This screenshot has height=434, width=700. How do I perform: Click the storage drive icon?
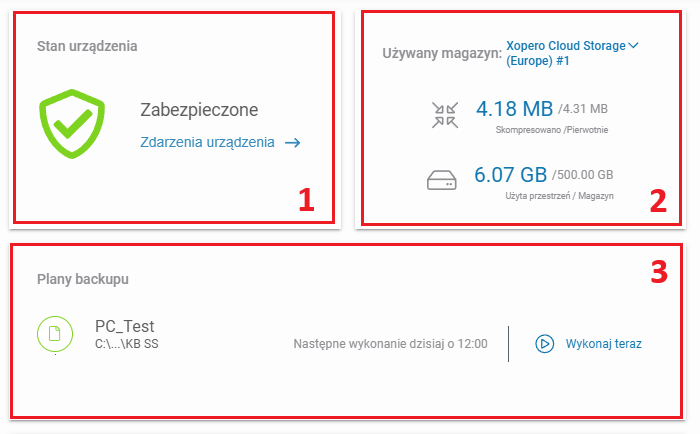[x=443, y=181]
